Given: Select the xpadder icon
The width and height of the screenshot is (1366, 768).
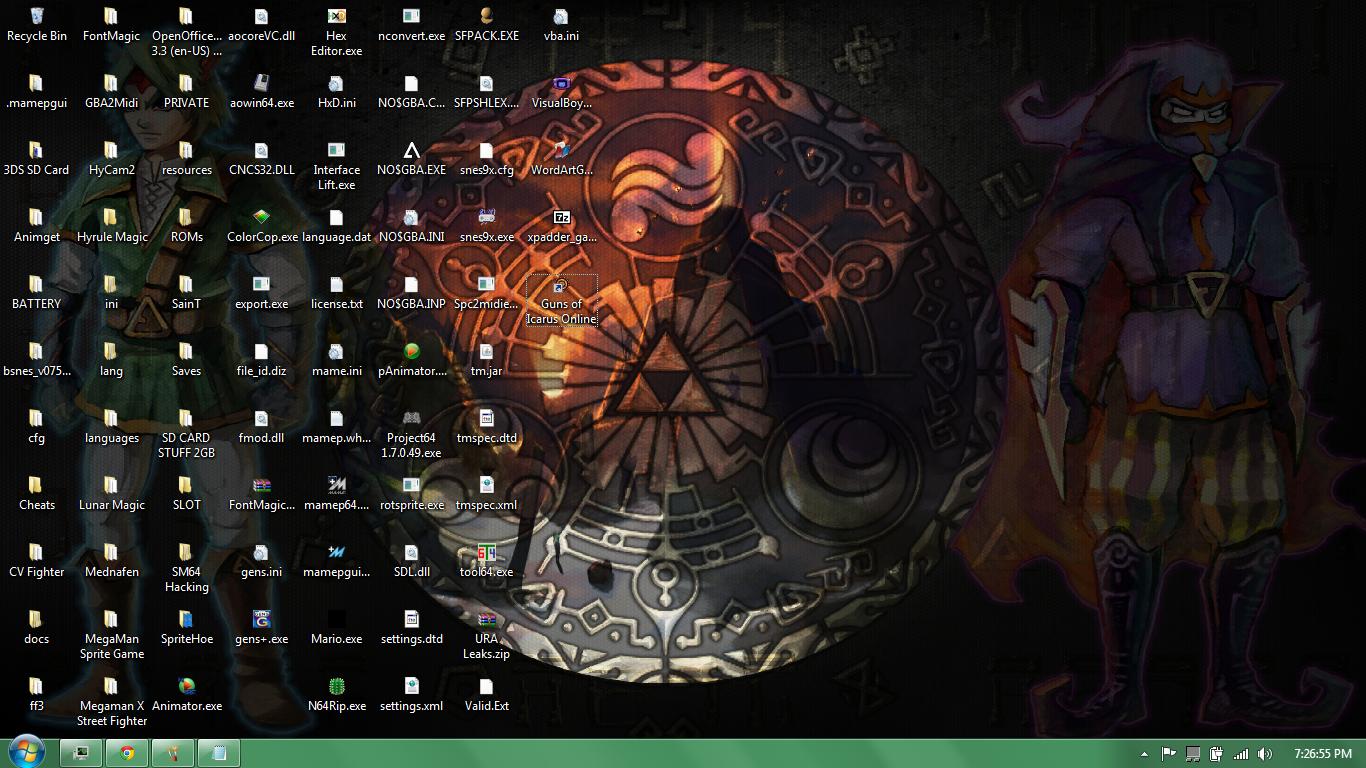Looking at the screenshot, I should (x=561, y=227).
